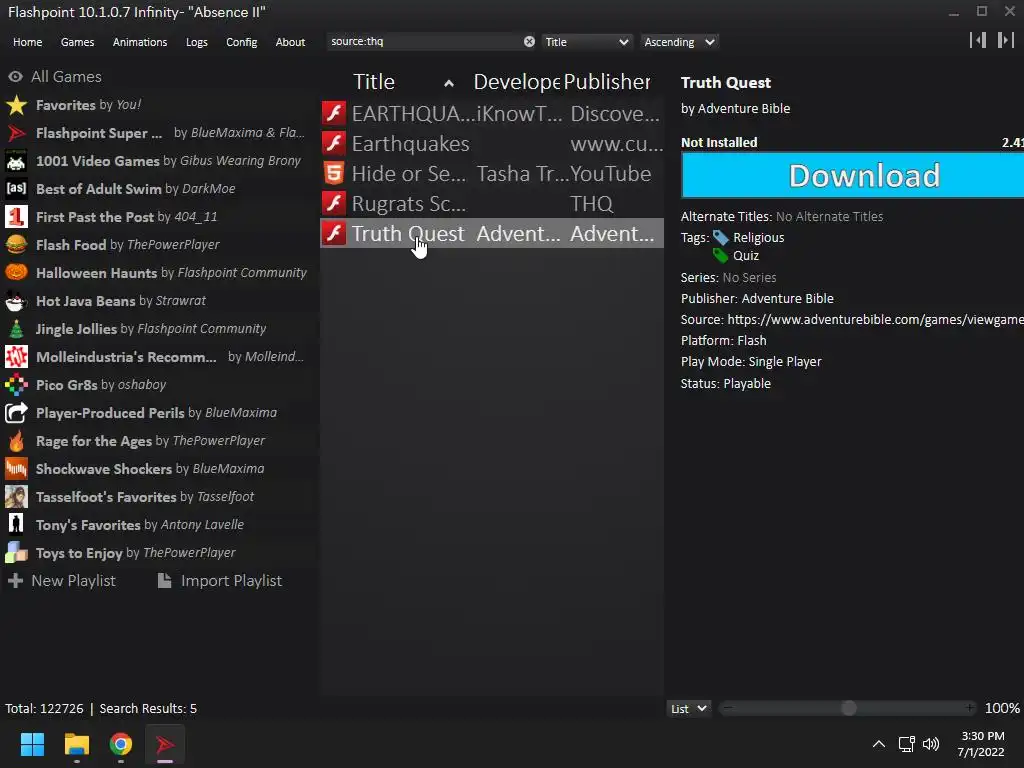This screenshot has height=768, width=1024.
Task: Click the Religious tag label
Action: (758, 238)
